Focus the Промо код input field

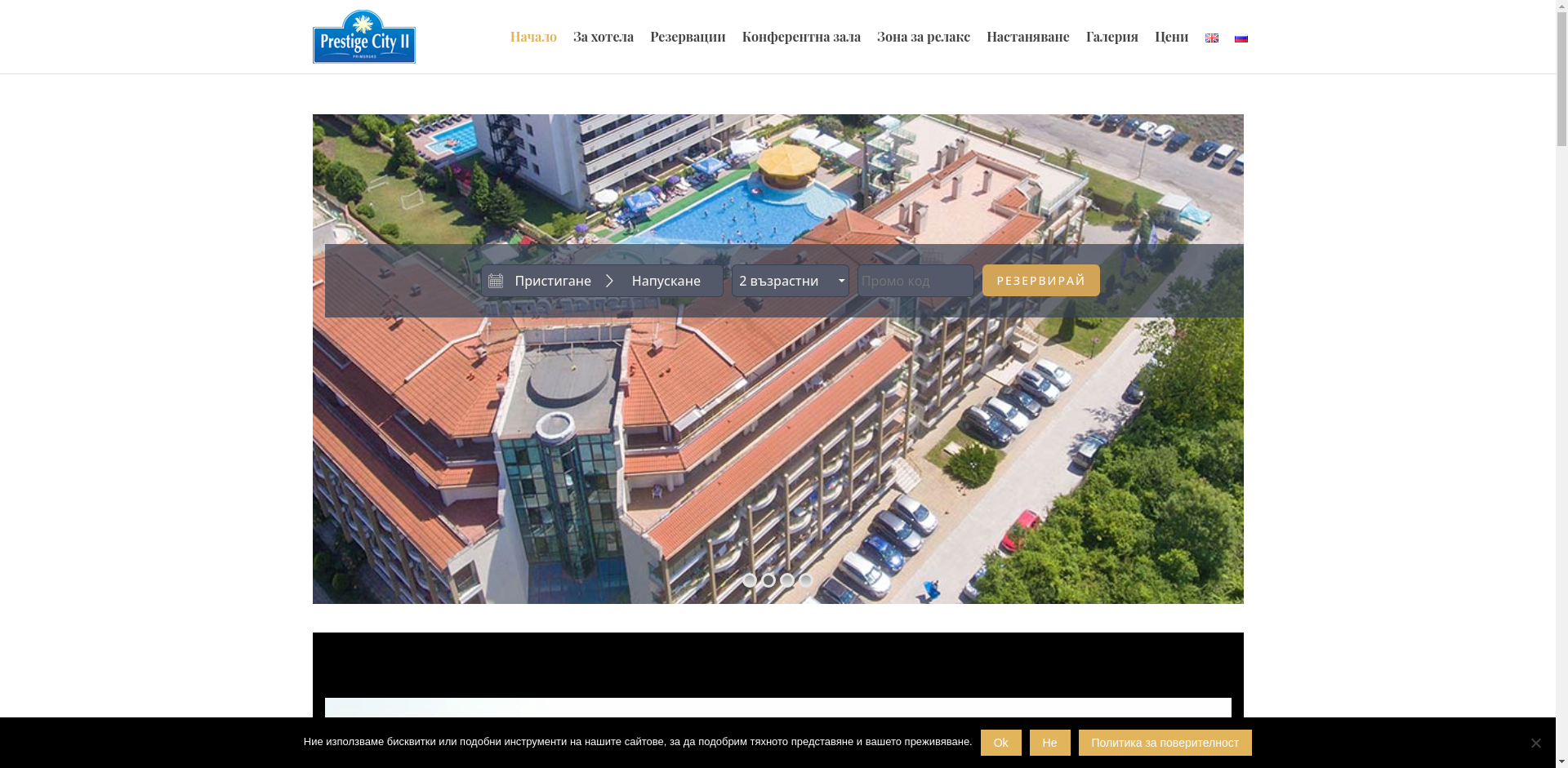click(915, 281)
